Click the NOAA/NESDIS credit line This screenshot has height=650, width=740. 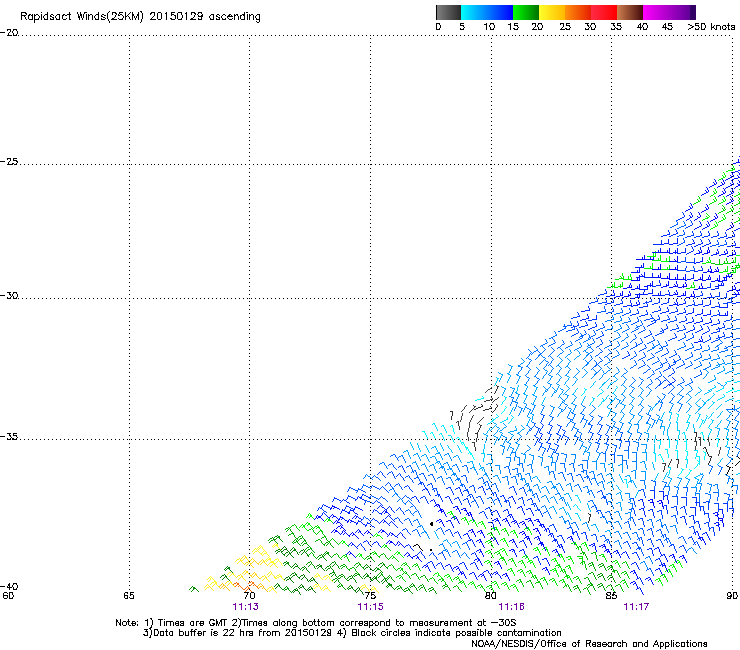click(x=589, y=644)
